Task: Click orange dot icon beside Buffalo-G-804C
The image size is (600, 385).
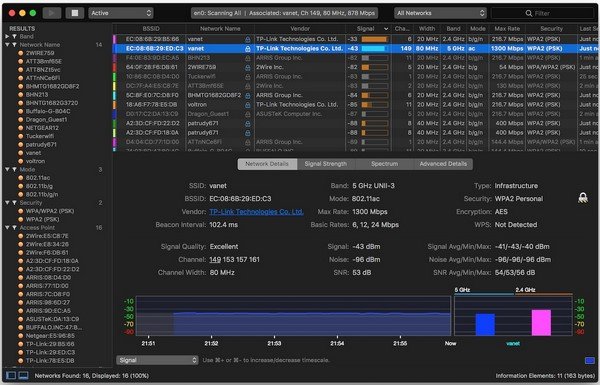Action: 21,111
